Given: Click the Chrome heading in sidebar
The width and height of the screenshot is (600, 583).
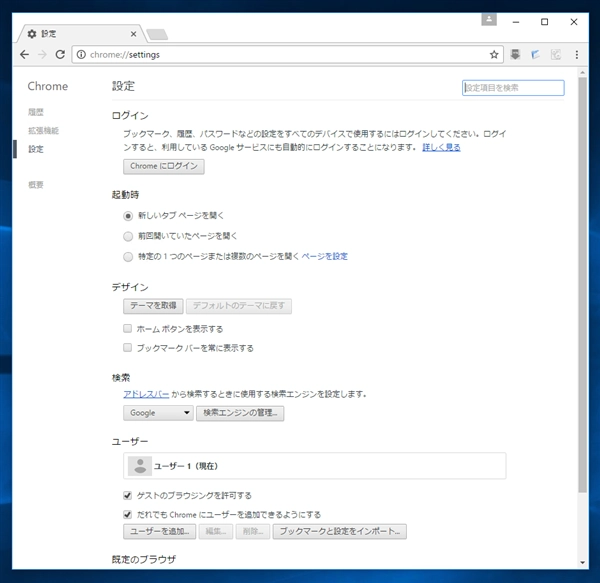Looking at the screenshot, I should click(x=48, y=86).
